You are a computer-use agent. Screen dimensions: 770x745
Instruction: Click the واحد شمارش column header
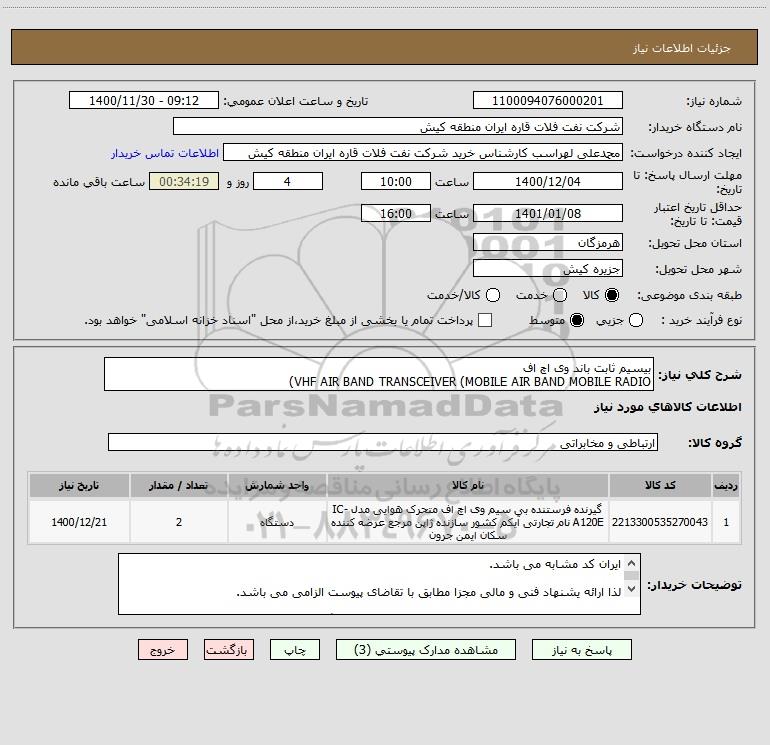click(277, 485)
